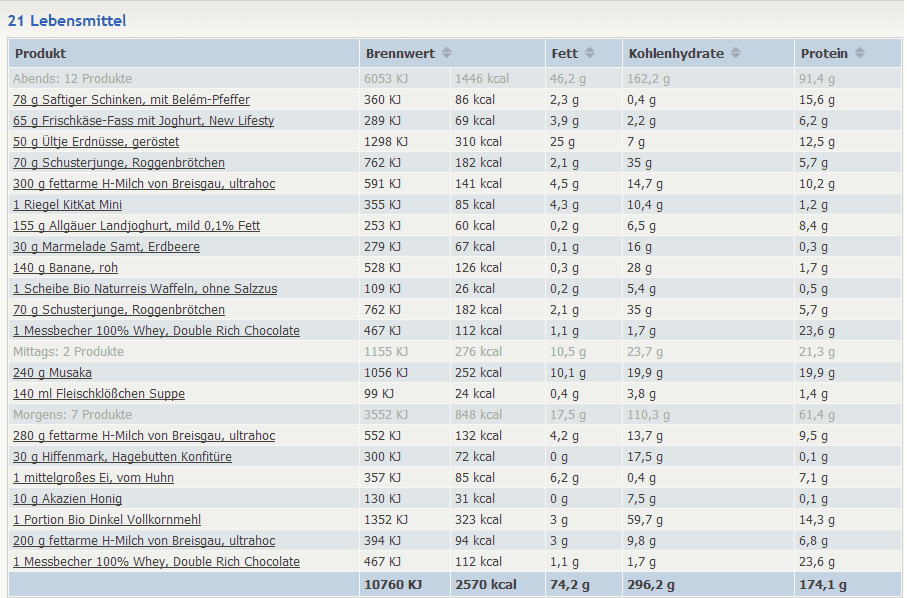Viewport: 907px width, 598px height.
Task: Open 140 ml Fleischklößchen Suppe link
Action: point(99,394)
